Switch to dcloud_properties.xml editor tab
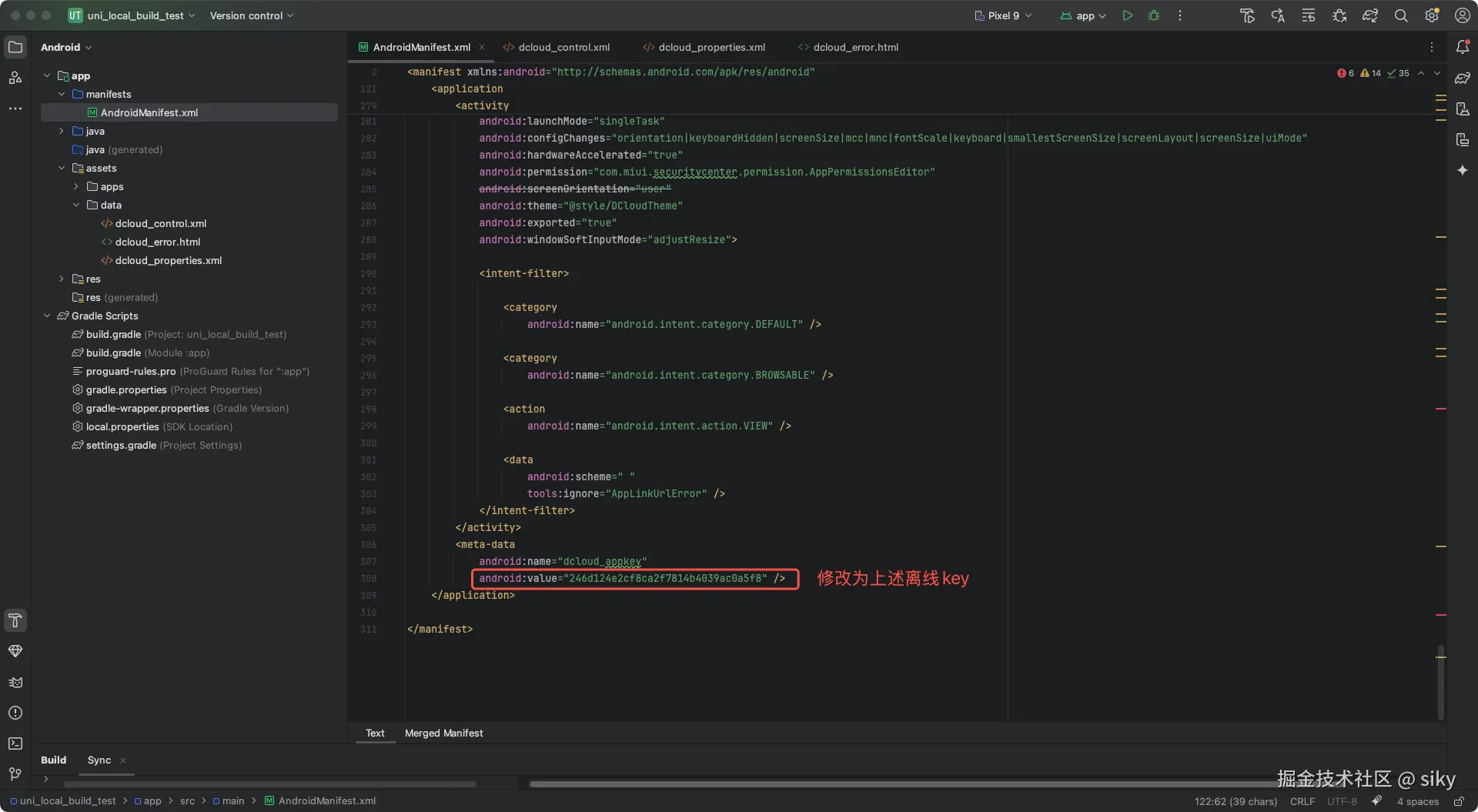The width and height of the screenshot is (1478, 812). [x=711, y=47]
